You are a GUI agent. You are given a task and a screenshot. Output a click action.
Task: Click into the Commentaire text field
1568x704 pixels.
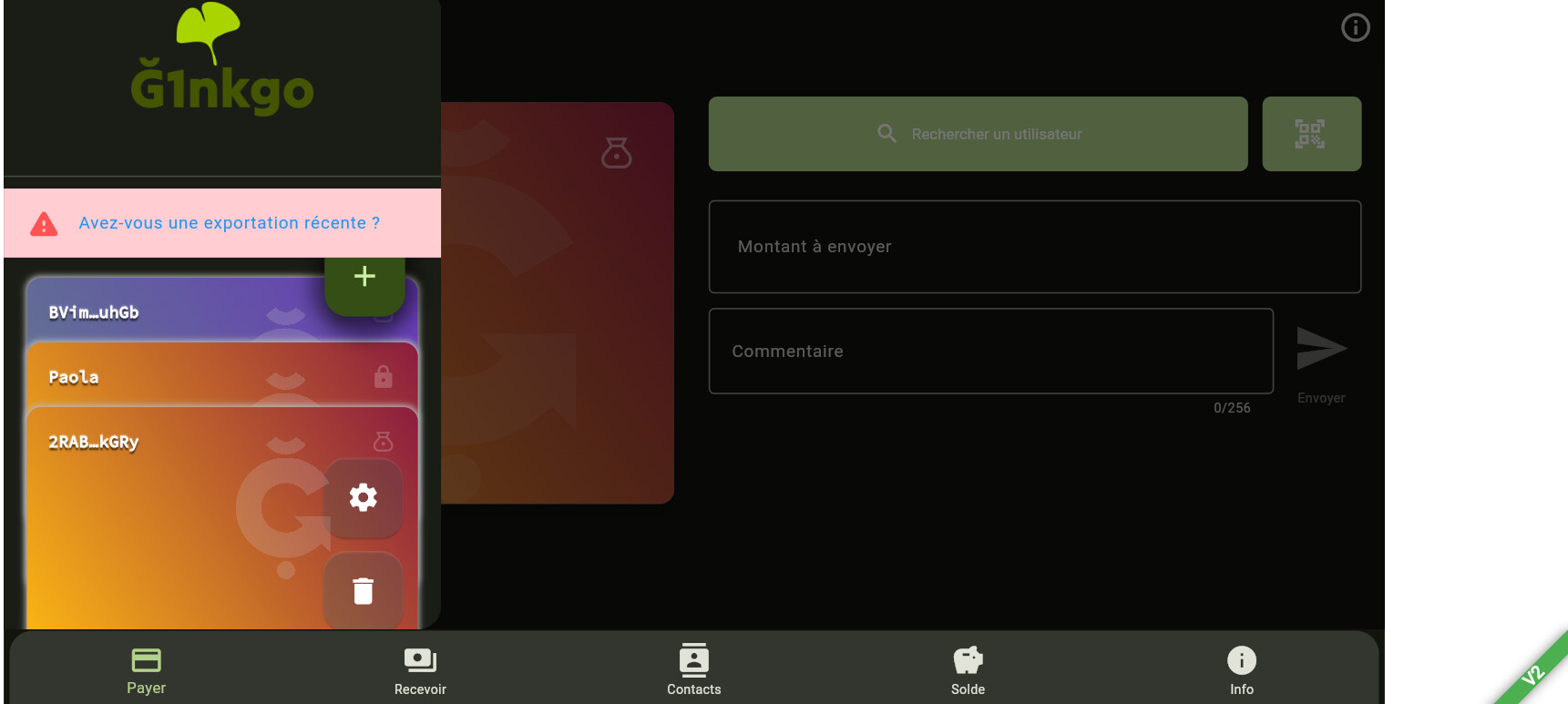point(990,352)
